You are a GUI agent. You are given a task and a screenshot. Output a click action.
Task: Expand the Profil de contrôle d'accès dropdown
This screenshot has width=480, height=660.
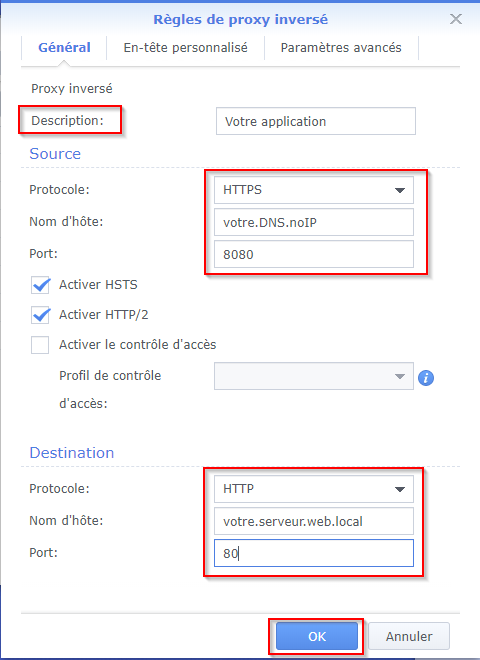point(314,376)
